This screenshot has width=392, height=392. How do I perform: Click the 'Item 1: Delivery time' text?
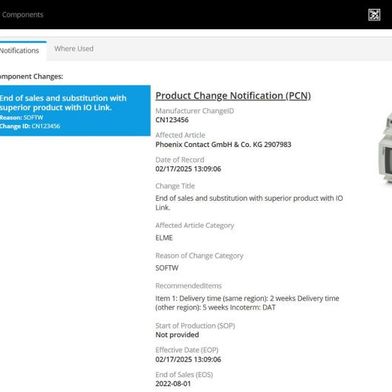247,303
